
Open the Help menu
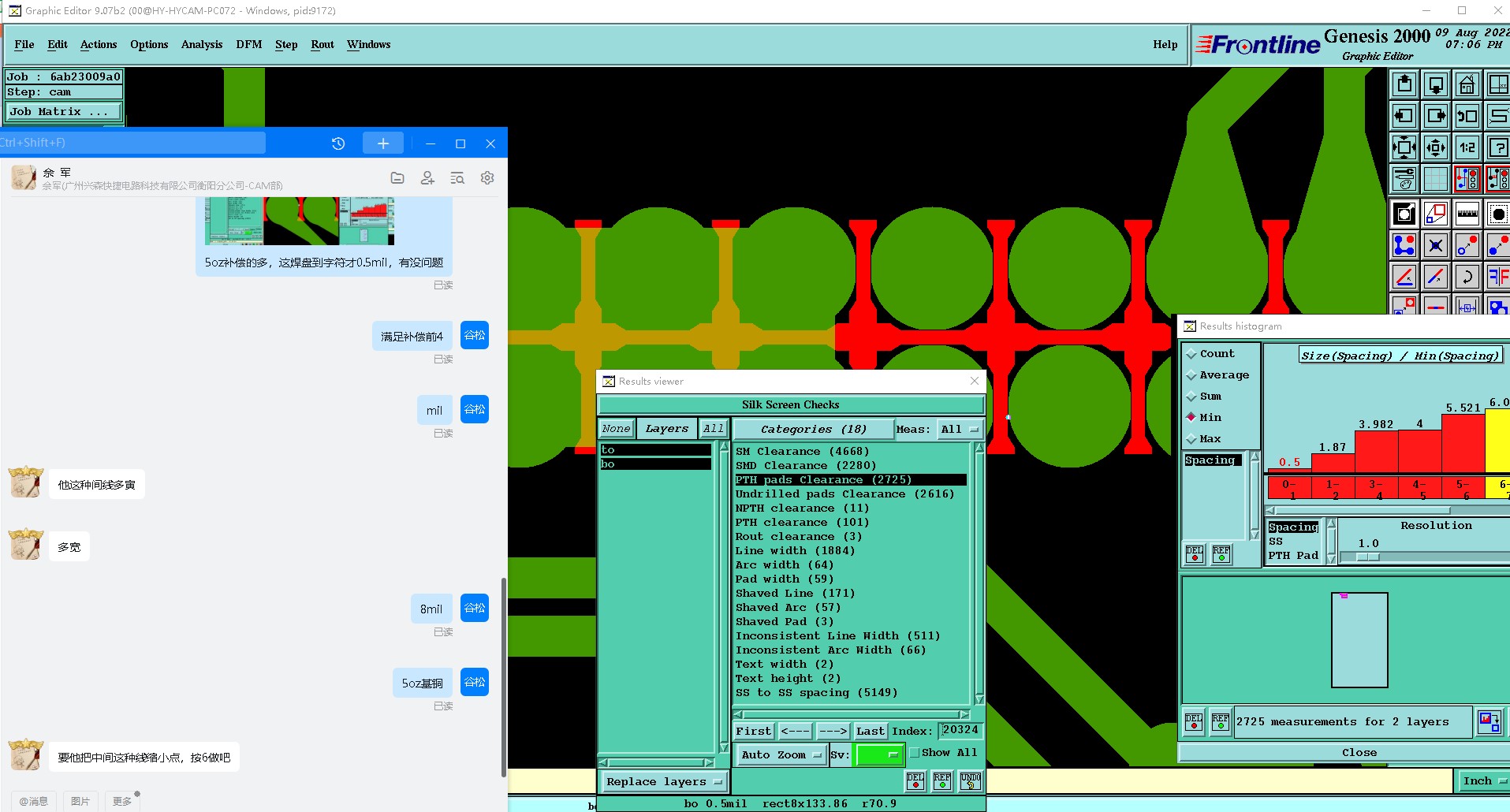[x=1165, y=45]
